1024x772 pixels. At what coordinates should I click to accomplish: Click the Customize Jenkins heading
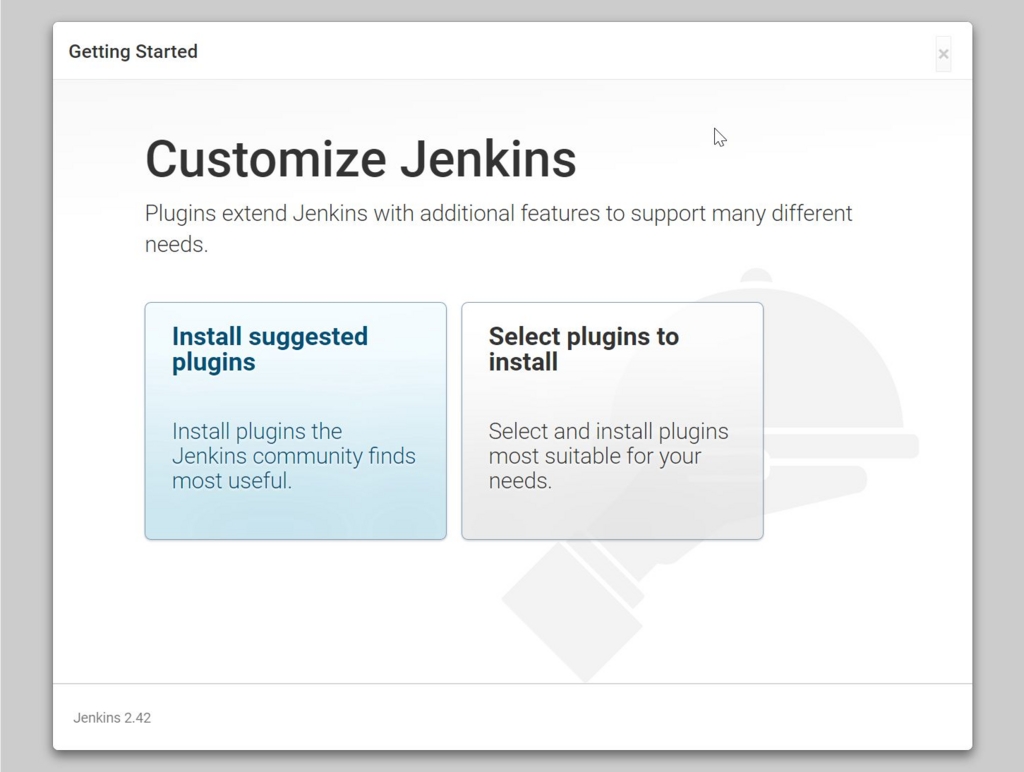(360, 159)
